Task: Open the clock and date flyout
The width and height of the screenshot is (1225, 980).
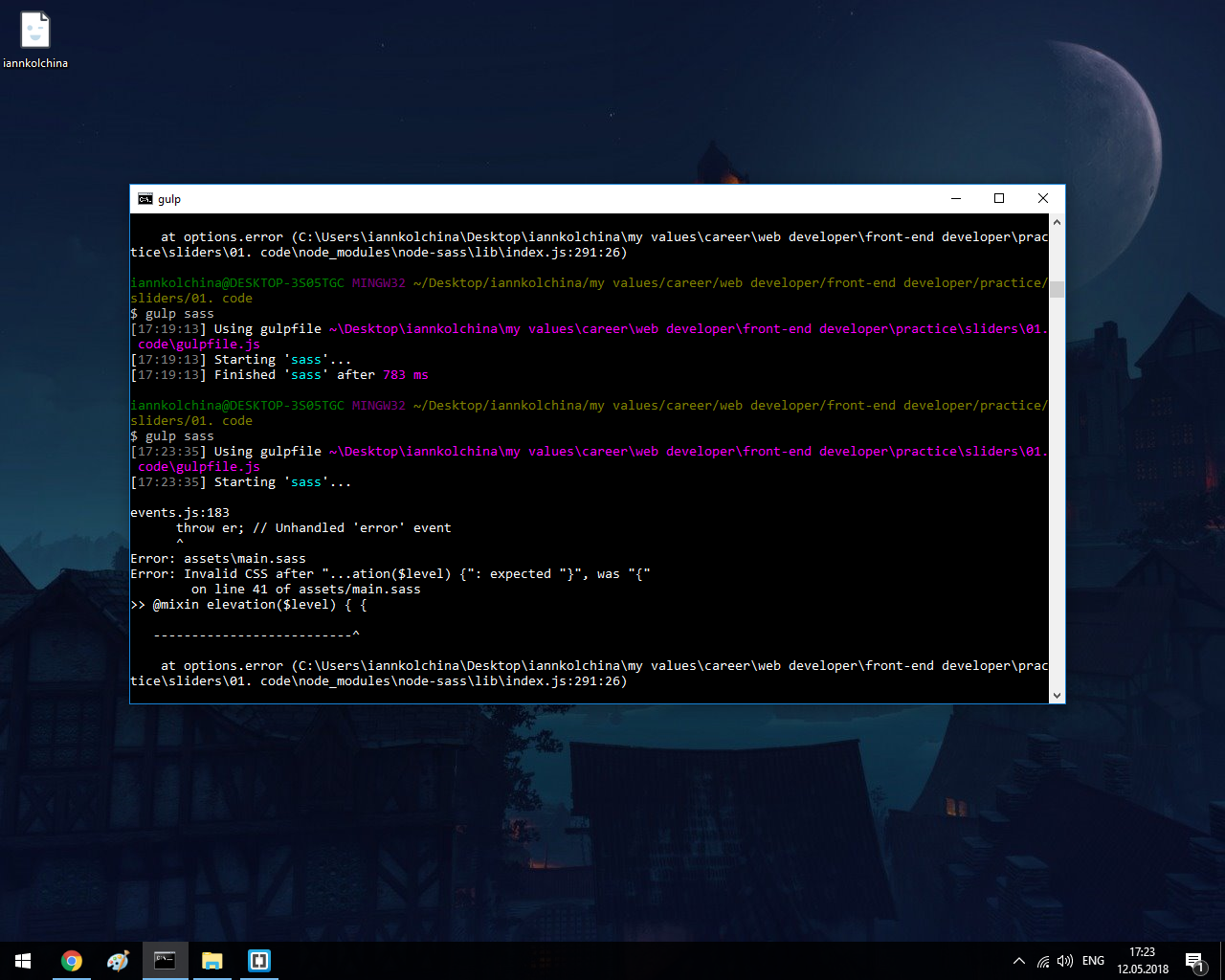Action: 1143,961
